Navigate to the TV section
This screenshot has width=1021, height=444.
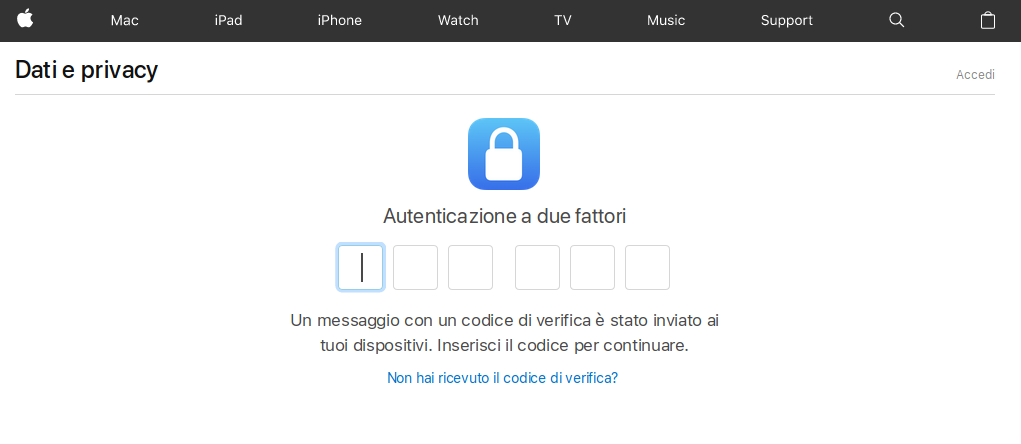coord(563,20)
